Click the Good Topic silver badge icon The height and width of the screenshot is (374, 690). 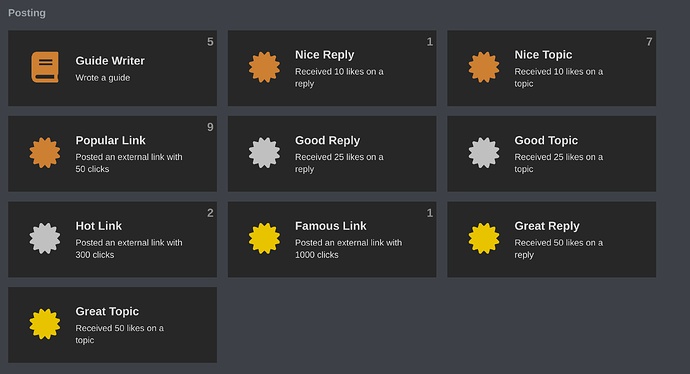484,153
